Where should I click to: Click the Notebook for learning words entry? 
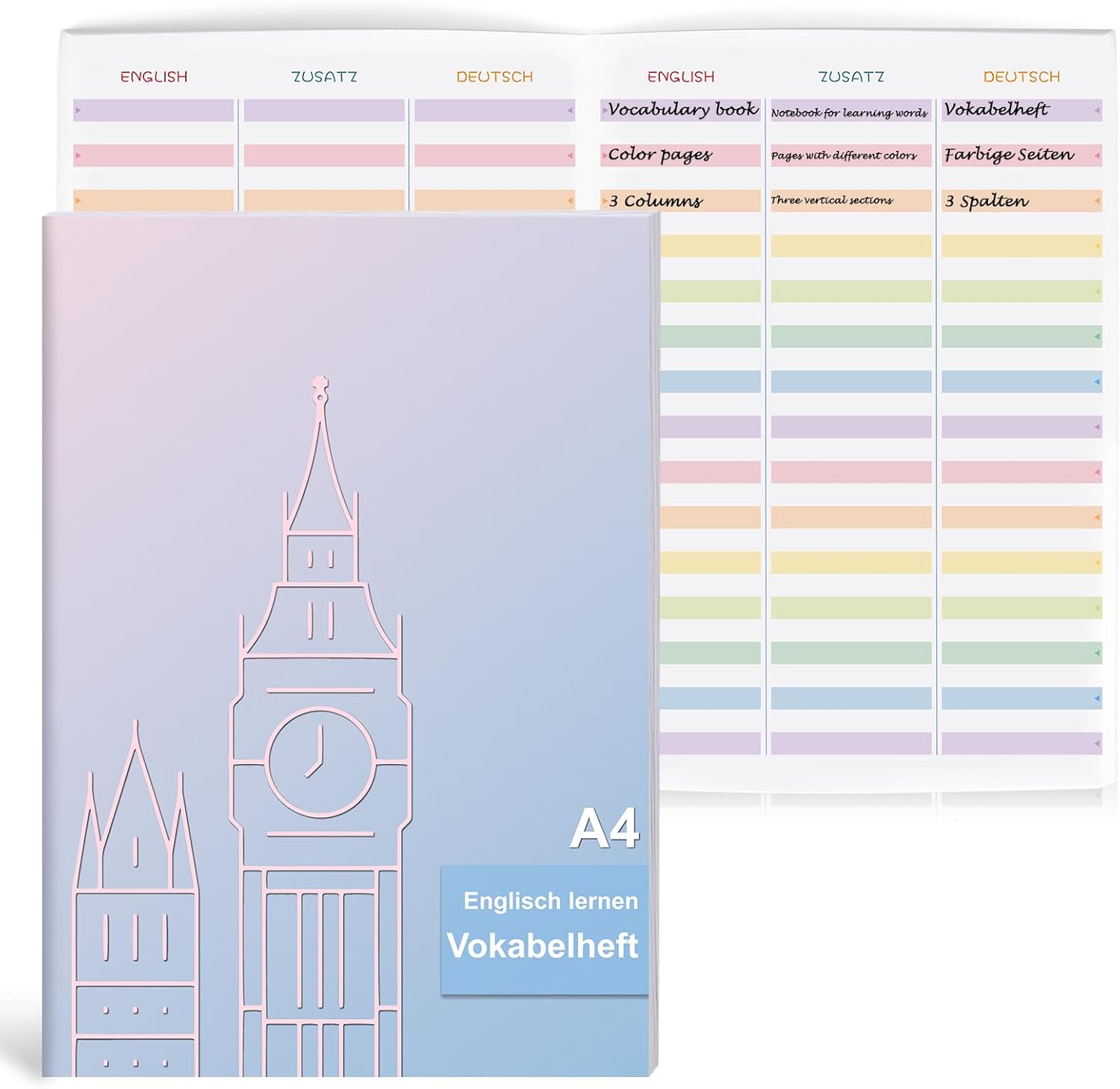point(849,113)
